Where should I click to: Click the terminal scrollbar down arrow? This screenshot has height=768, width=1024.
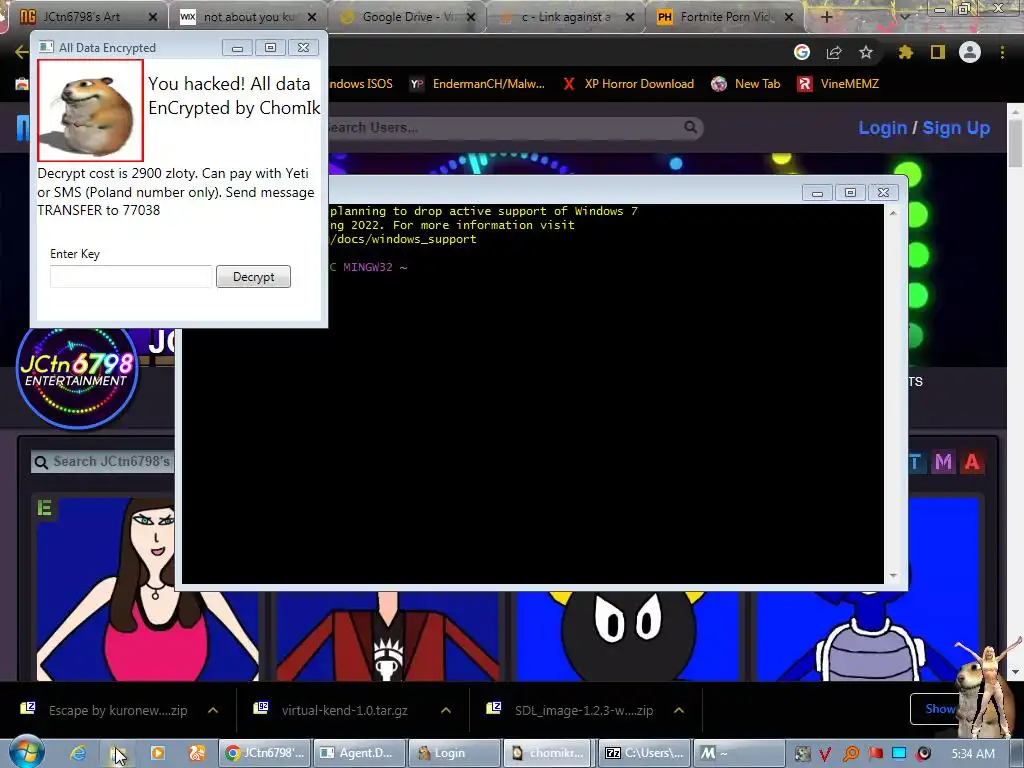(893, 575)
